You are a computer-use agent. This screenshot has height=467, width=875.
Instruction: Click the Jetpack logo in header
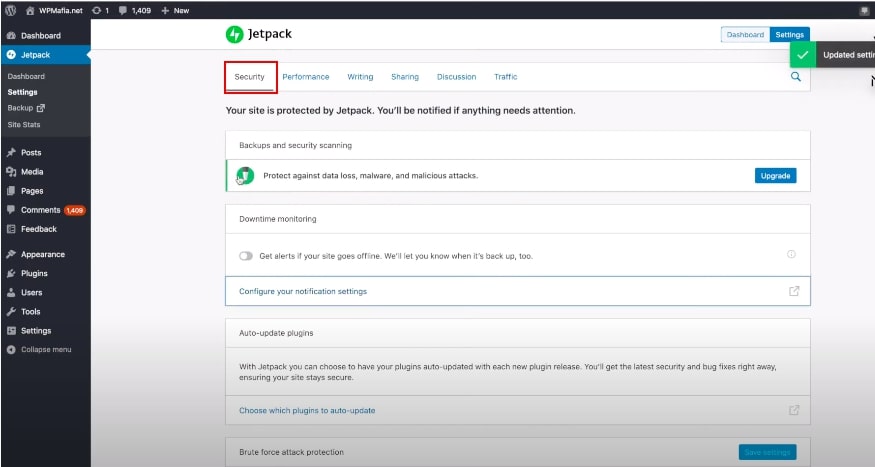click(258, 34)
